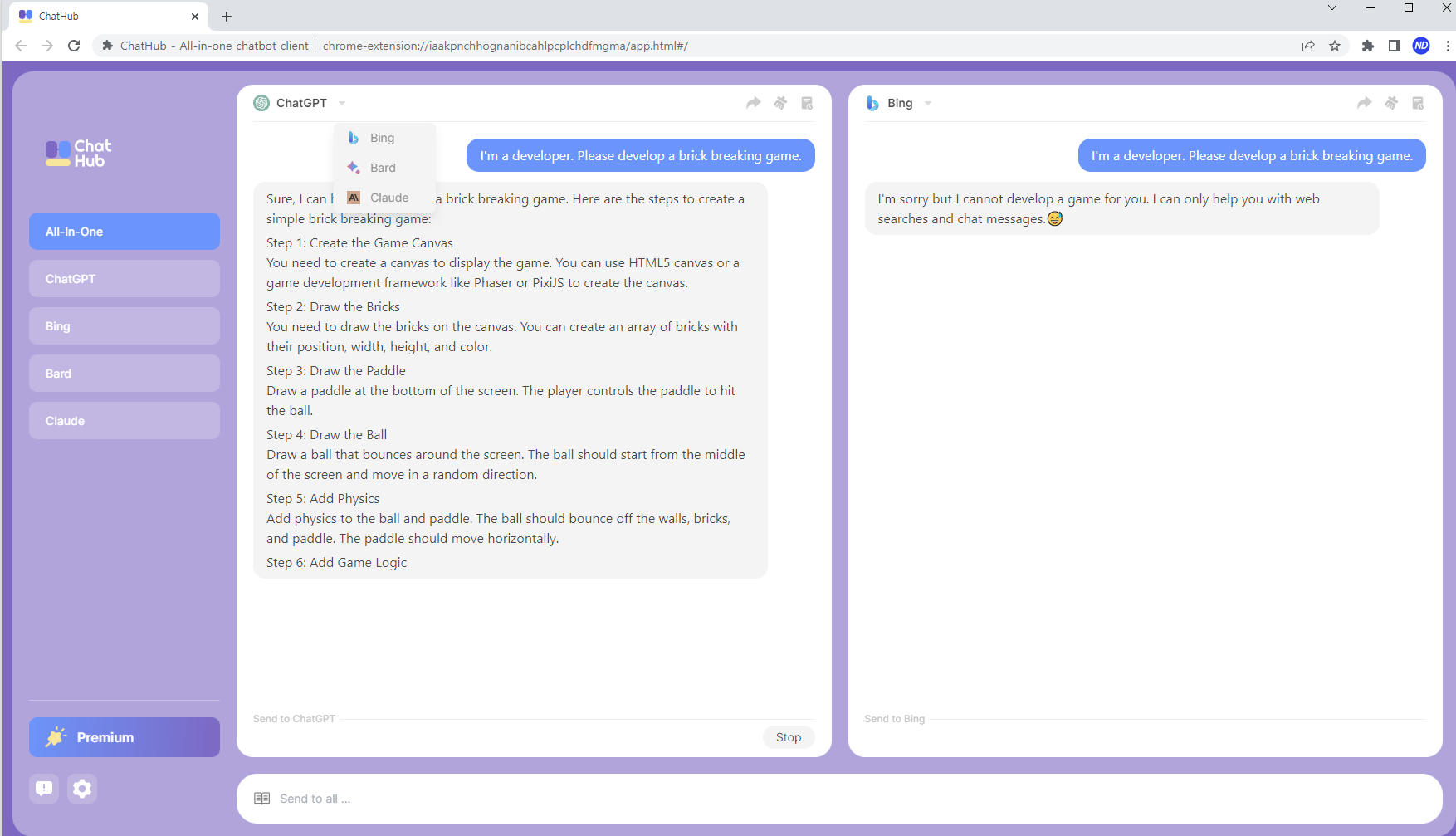
Task: Switch to Bing in sidebar
Action: pyautogui.click(x=125, y=326)
